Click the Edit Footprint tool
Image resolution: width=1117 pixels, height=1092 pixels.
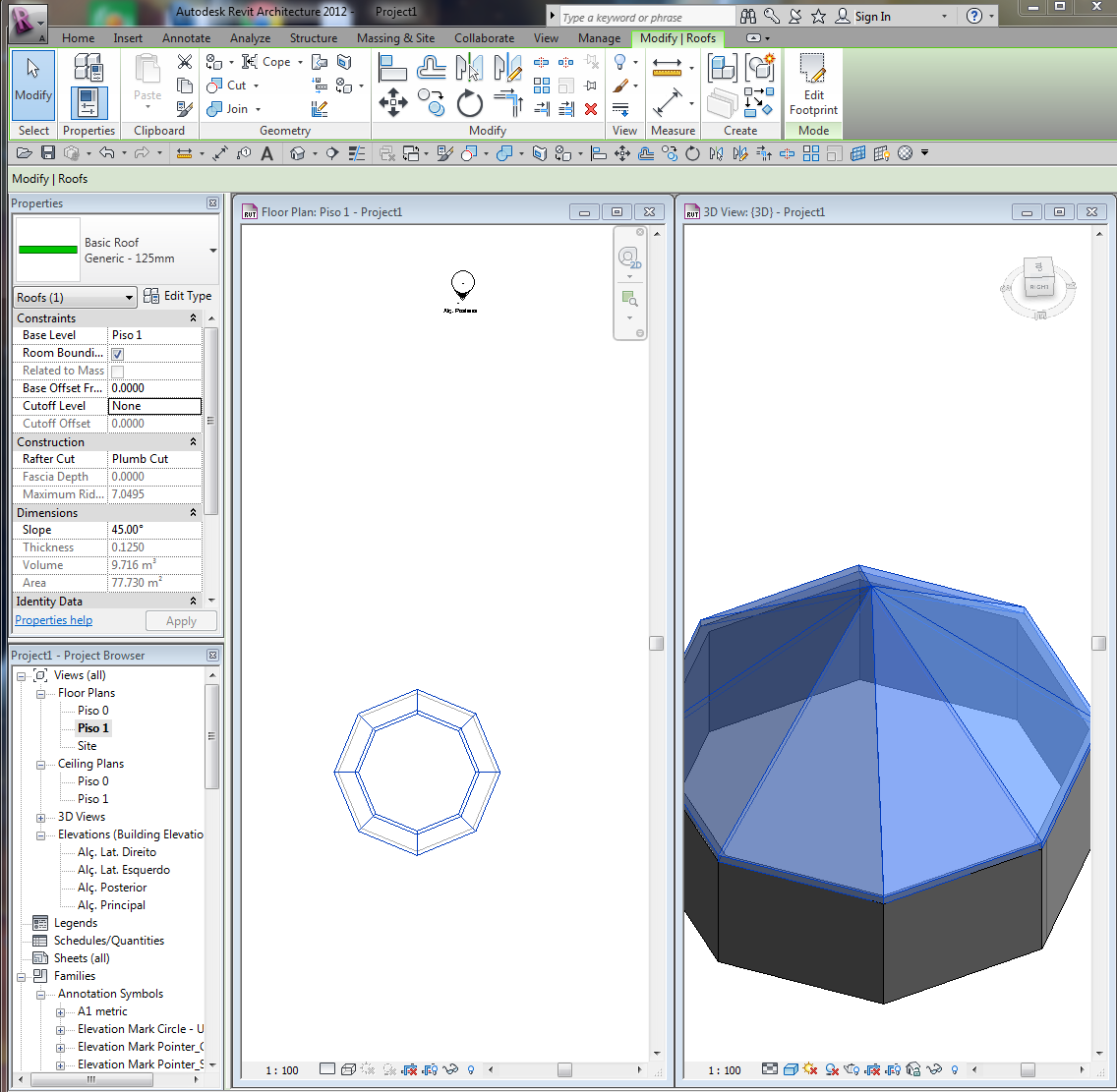click(813, 85)
